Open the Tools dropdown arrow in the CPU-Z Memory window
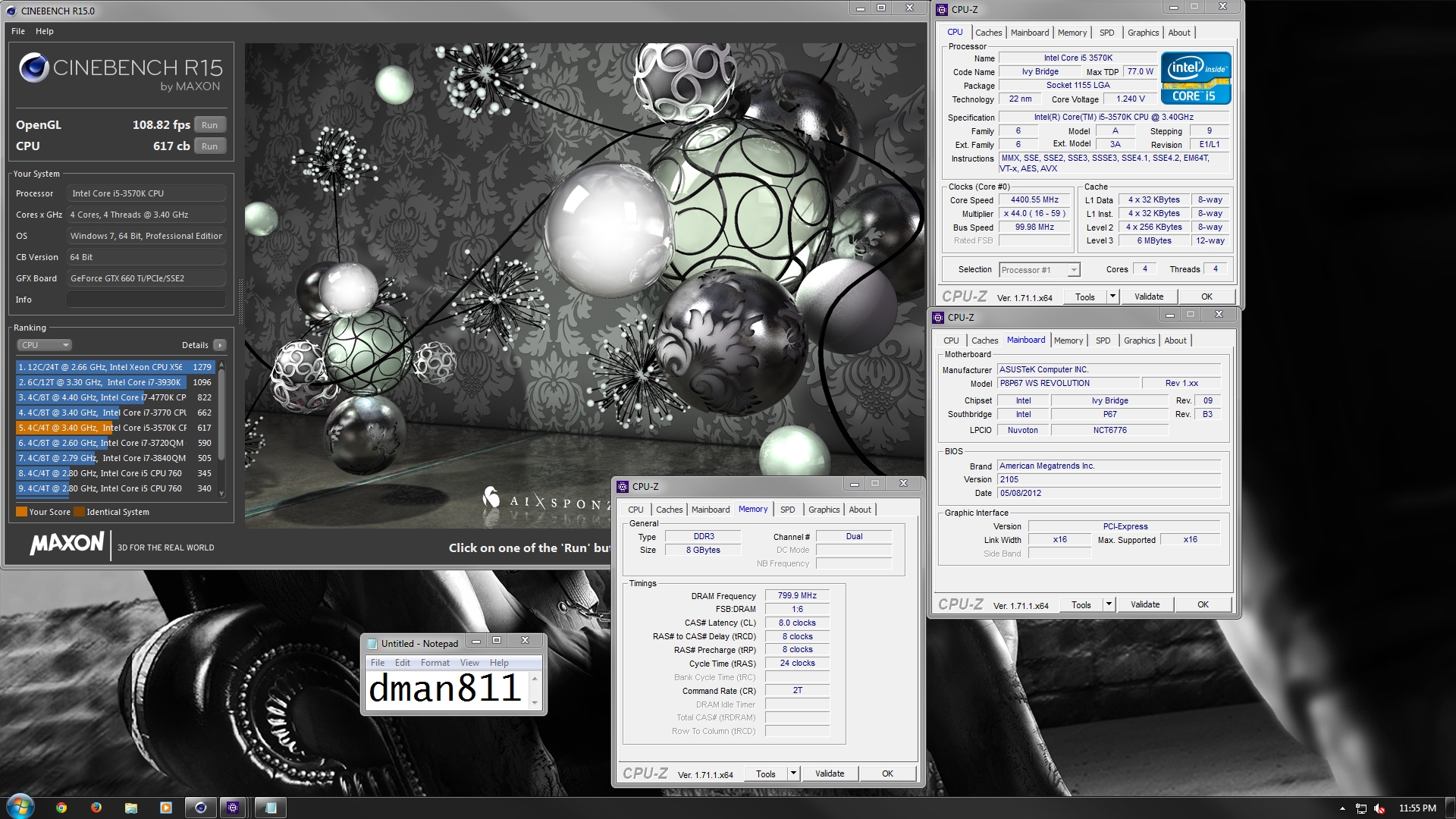Screen dimensions: 1456x819 point(793,773)
